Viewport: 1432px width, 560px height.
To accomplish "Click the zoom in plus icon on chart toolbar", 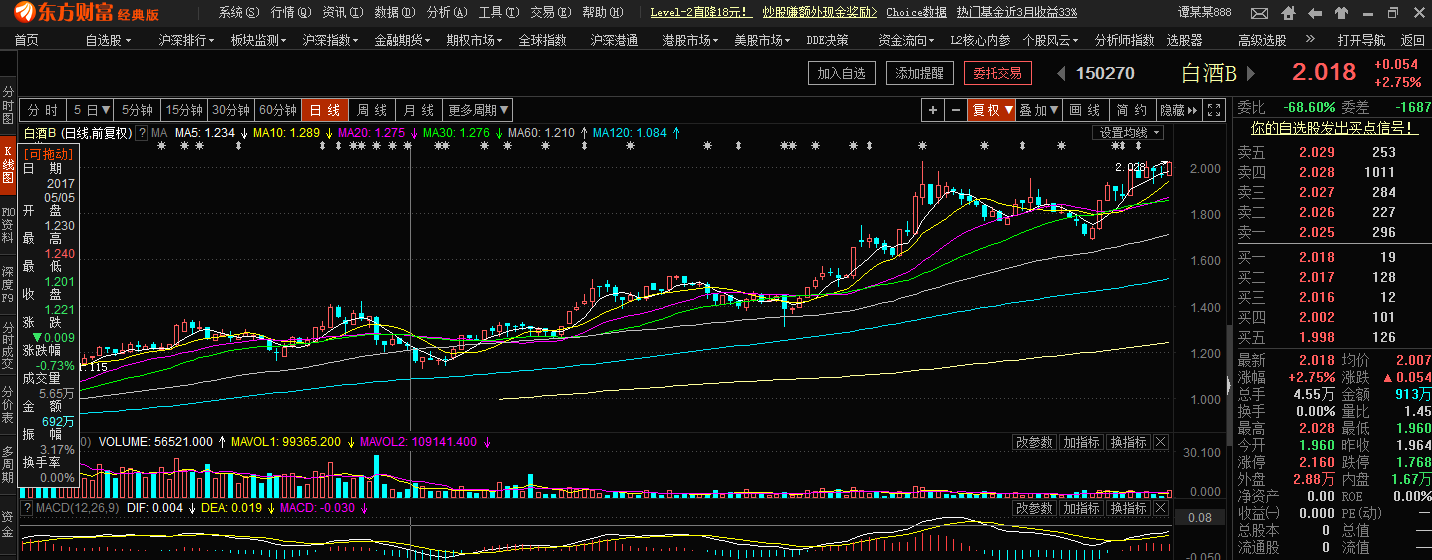I will [x=932, y=110].
